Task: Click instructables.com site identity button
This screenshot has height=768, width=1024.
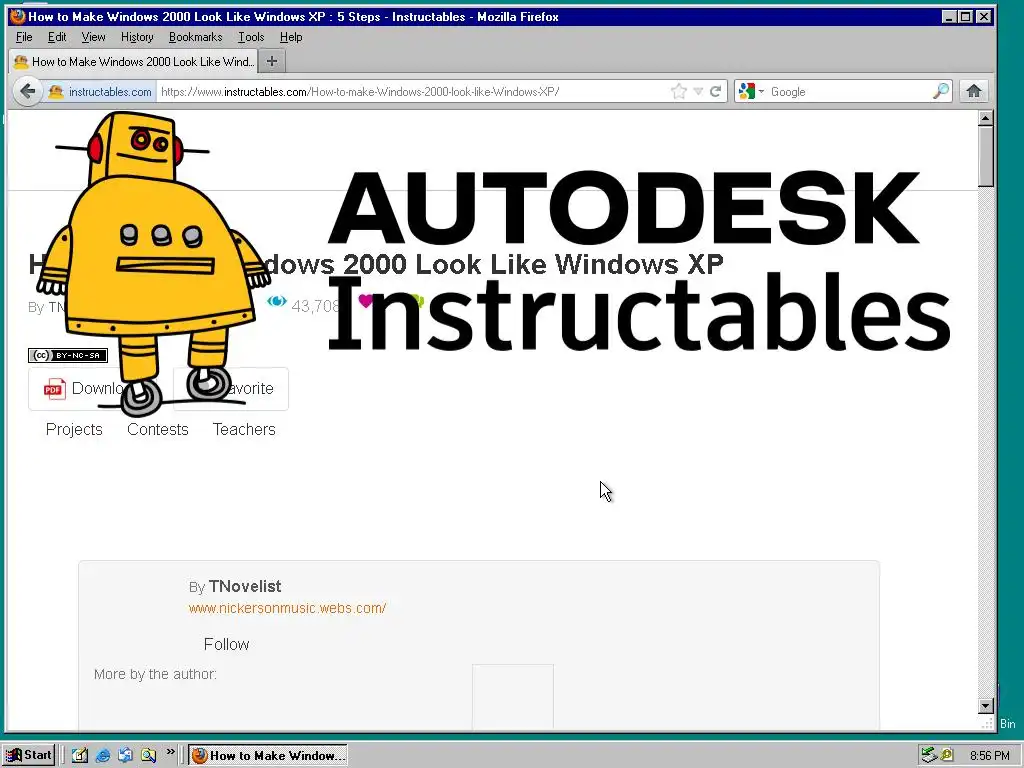Action: pos(101,92)
